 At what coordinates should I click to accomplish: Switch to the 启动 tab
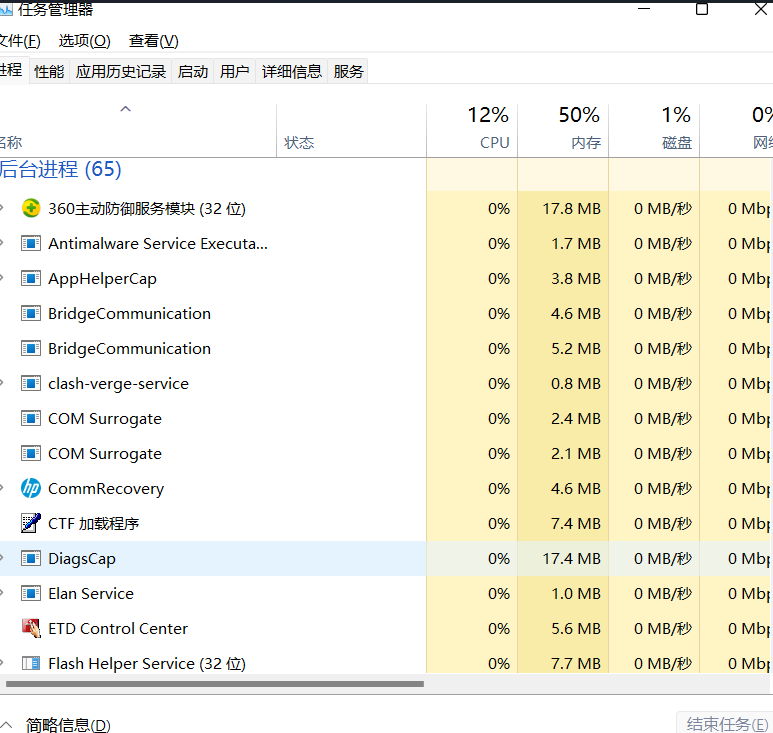[x=193, y=71]
